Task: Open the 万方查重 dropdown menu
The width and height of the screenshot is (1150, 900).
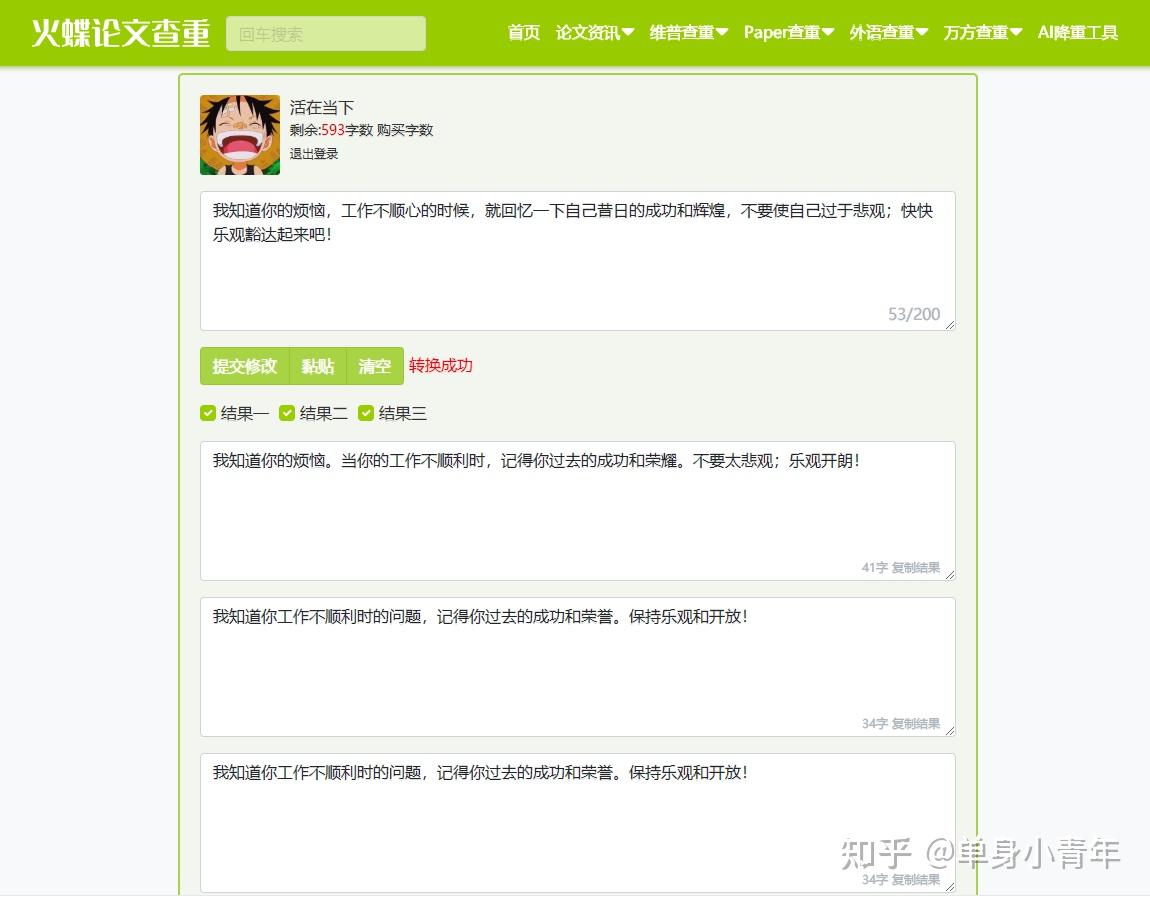Action: click(x=981, y=32)
